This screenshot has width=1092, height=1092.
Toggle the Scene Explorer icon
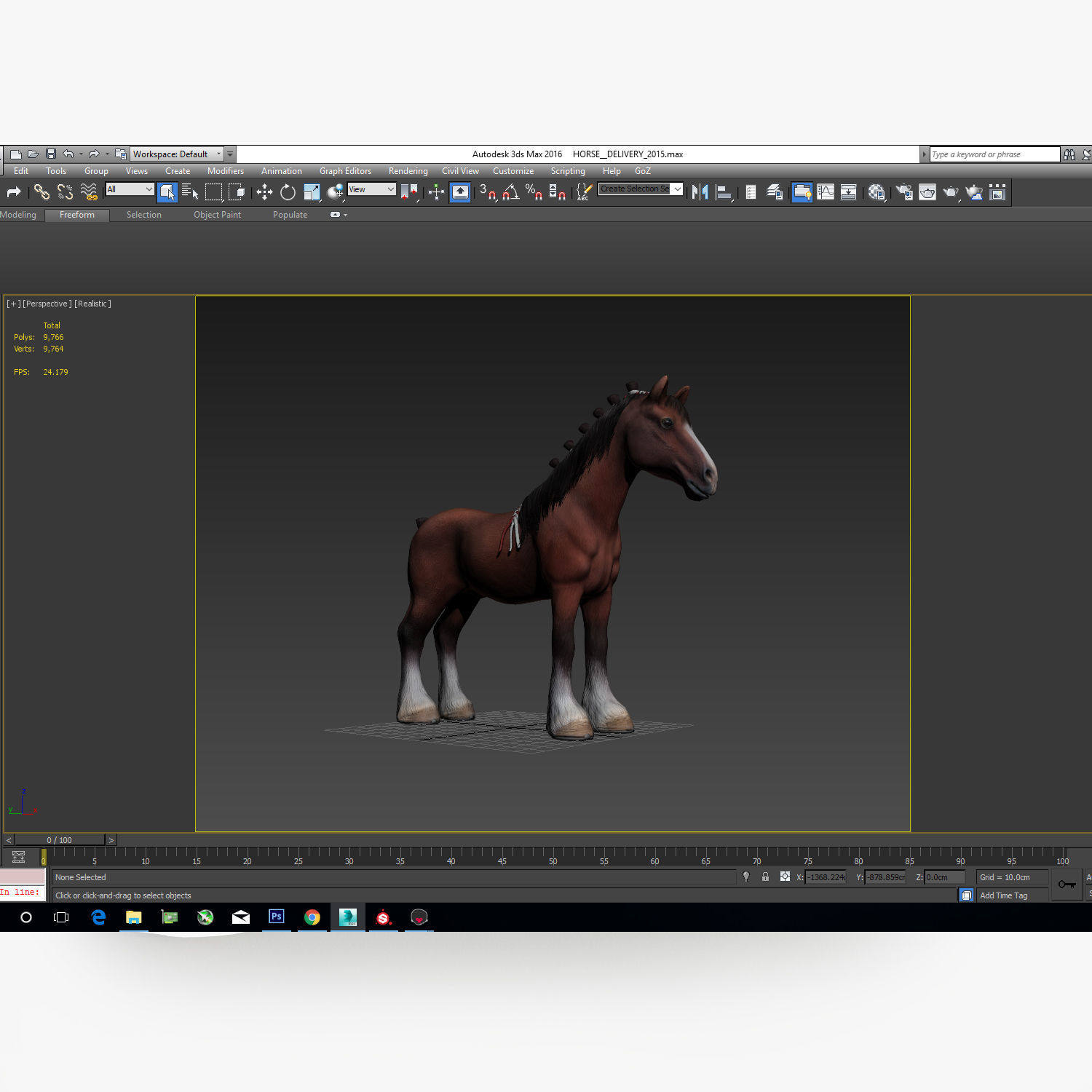pyautogui.click(x=751, y=192)
